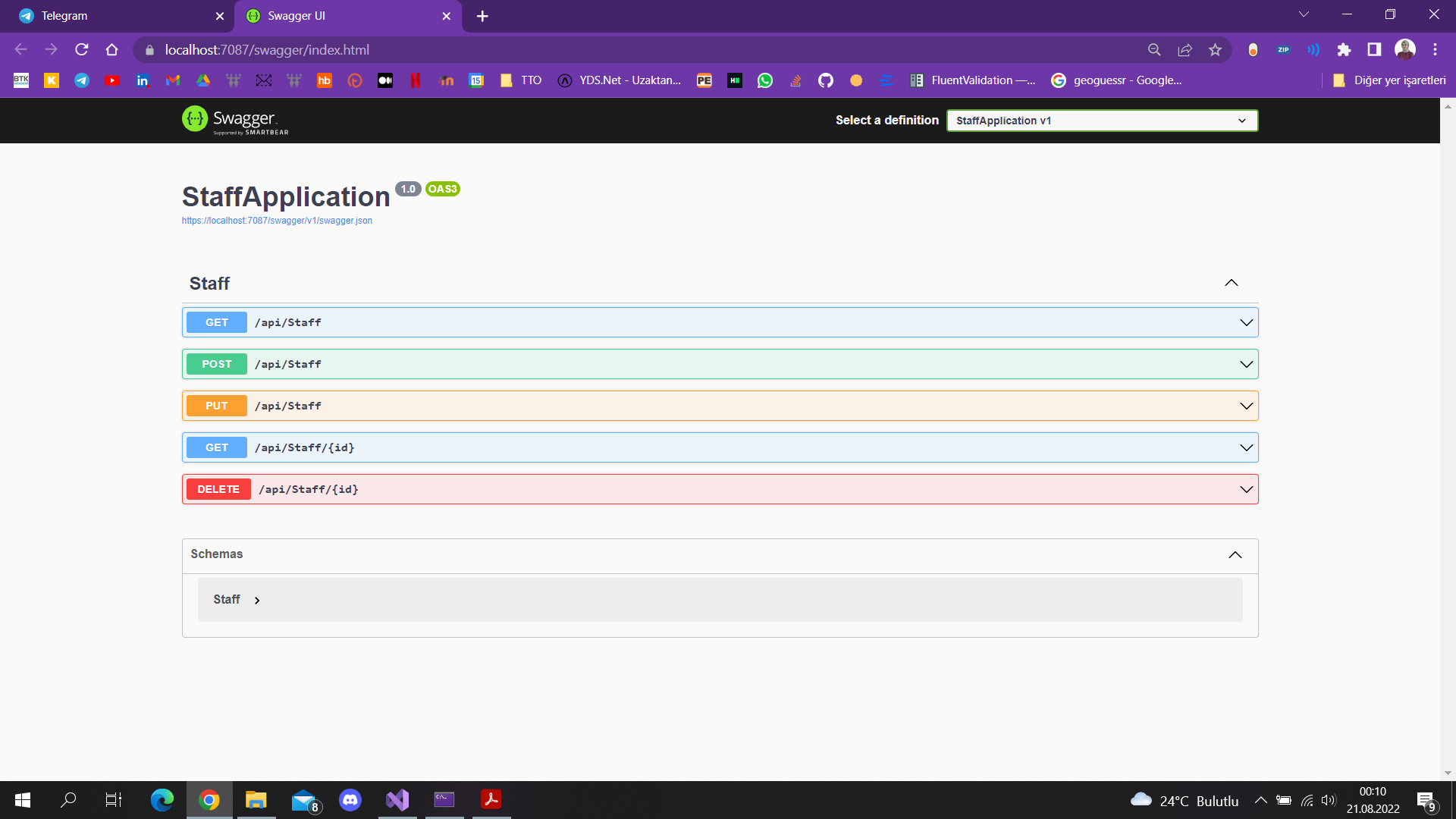Click the green POST method button
Image resolution: width=1456 pixels, height=819 pixels.
217,364
